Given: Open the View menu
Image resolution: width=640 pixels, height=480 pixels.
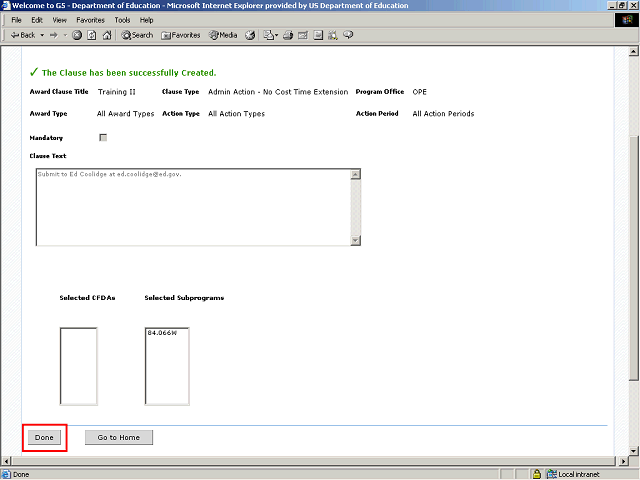Looking at the screenshot, I should (59, 20).
